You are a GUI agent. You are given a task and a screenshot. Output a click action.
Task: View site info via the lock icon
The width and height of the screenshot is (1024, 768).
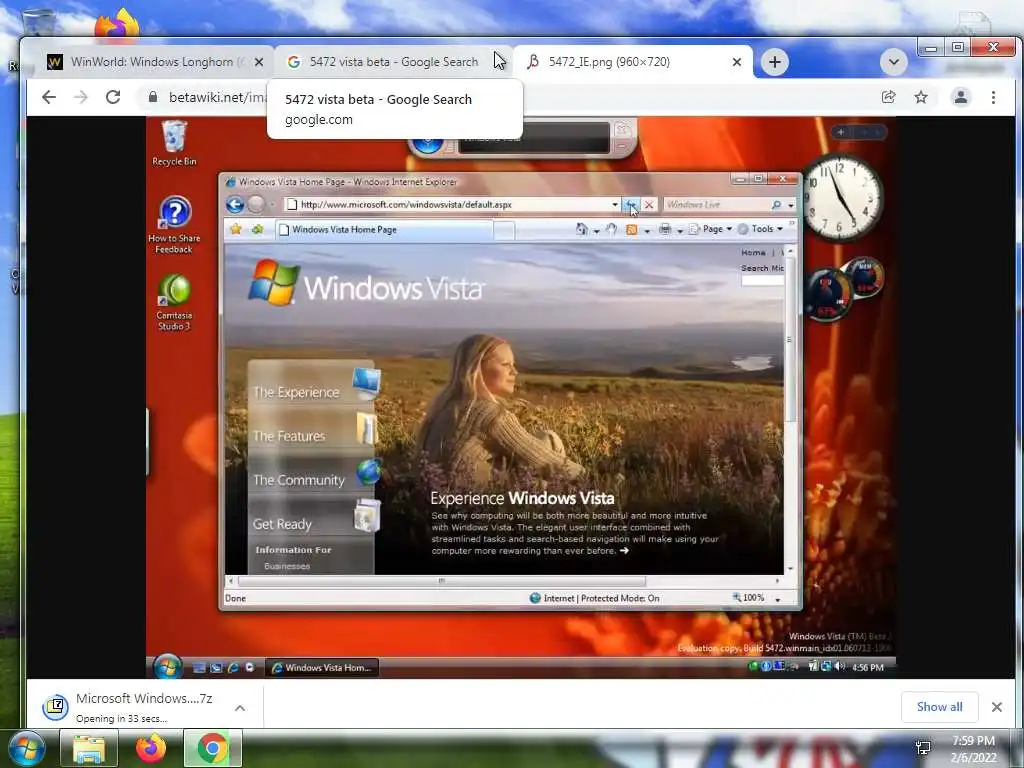pos(153,97)
